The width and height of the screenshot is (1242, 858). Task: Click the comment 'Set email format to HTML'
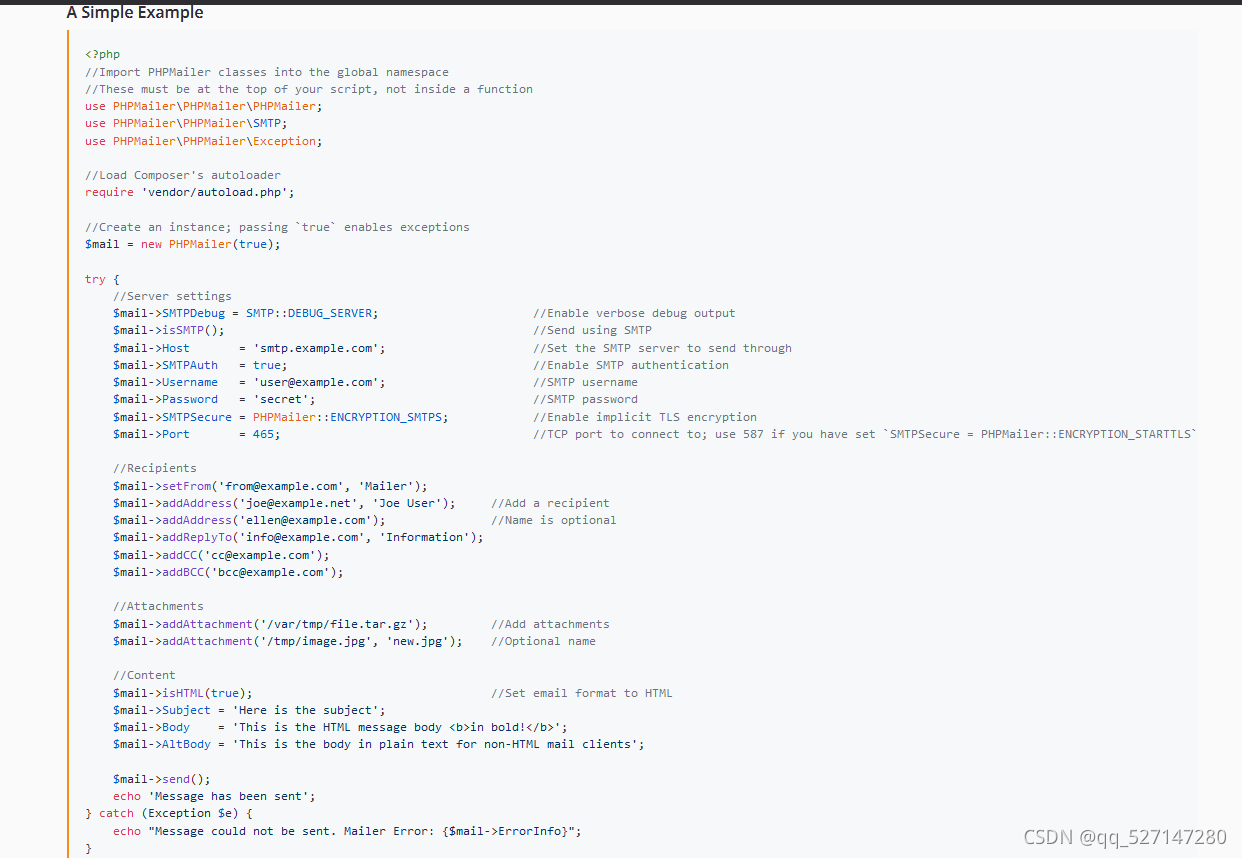582,693
